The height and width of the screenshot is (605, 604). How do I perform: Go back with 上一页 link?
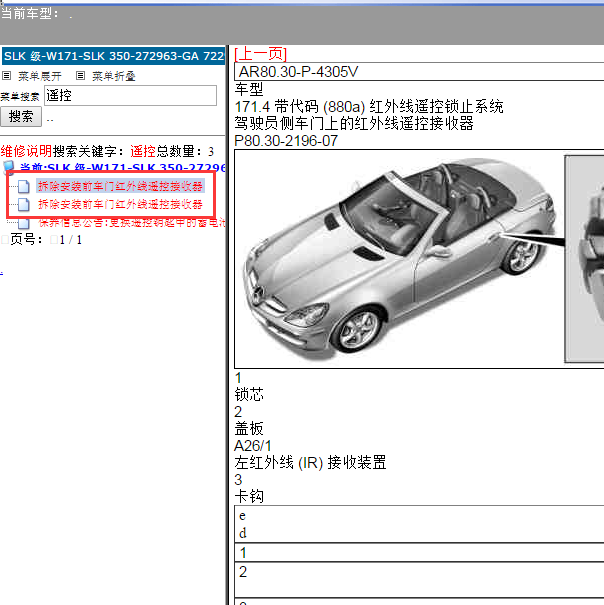(261, 54)
